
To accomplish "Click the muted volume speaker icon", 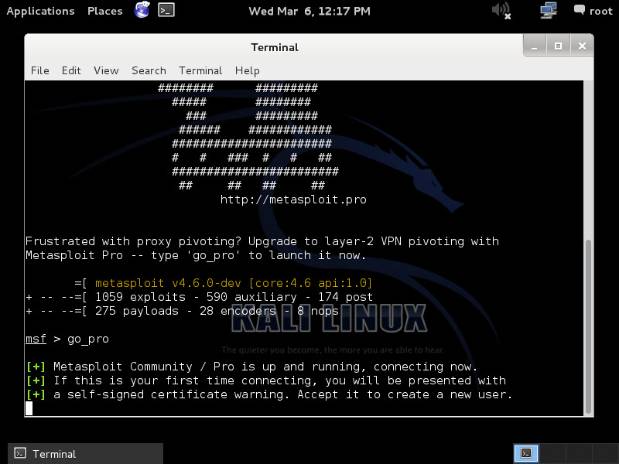I will pyautogui.click(x=501, y=11).
